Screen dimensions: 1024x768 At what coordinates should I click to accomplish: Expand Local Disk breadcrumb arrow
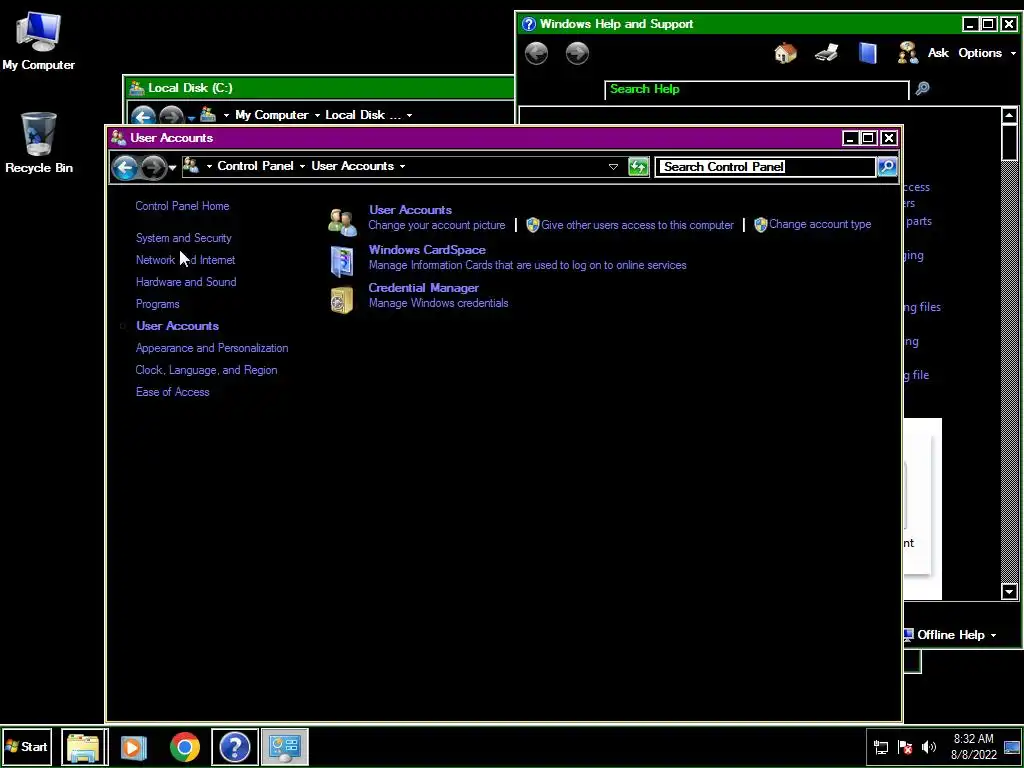(x=409, y=115)
